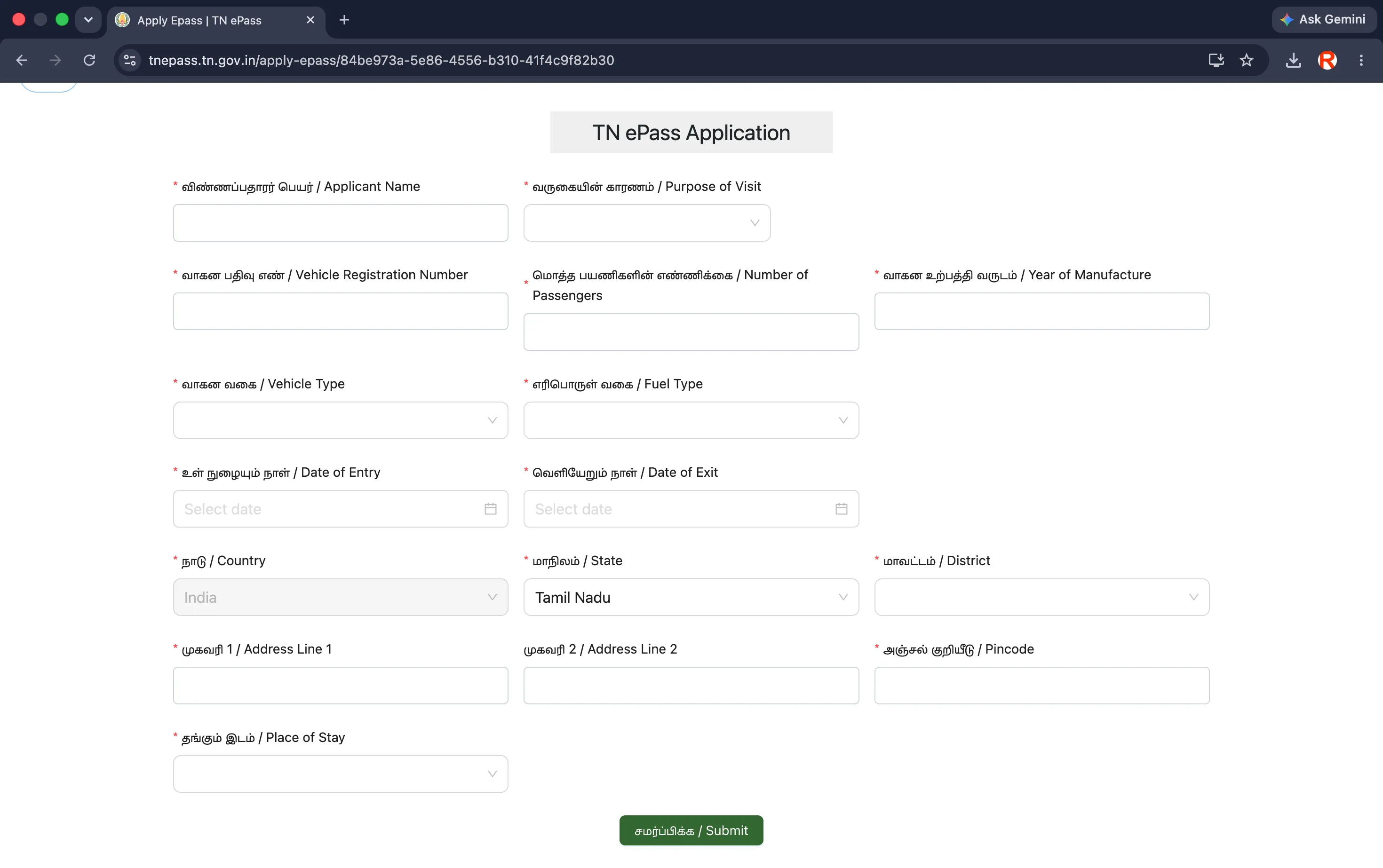Click the Applicant Name label
The width and height of the screenshot is (1383, 868).
click(301, 187)
